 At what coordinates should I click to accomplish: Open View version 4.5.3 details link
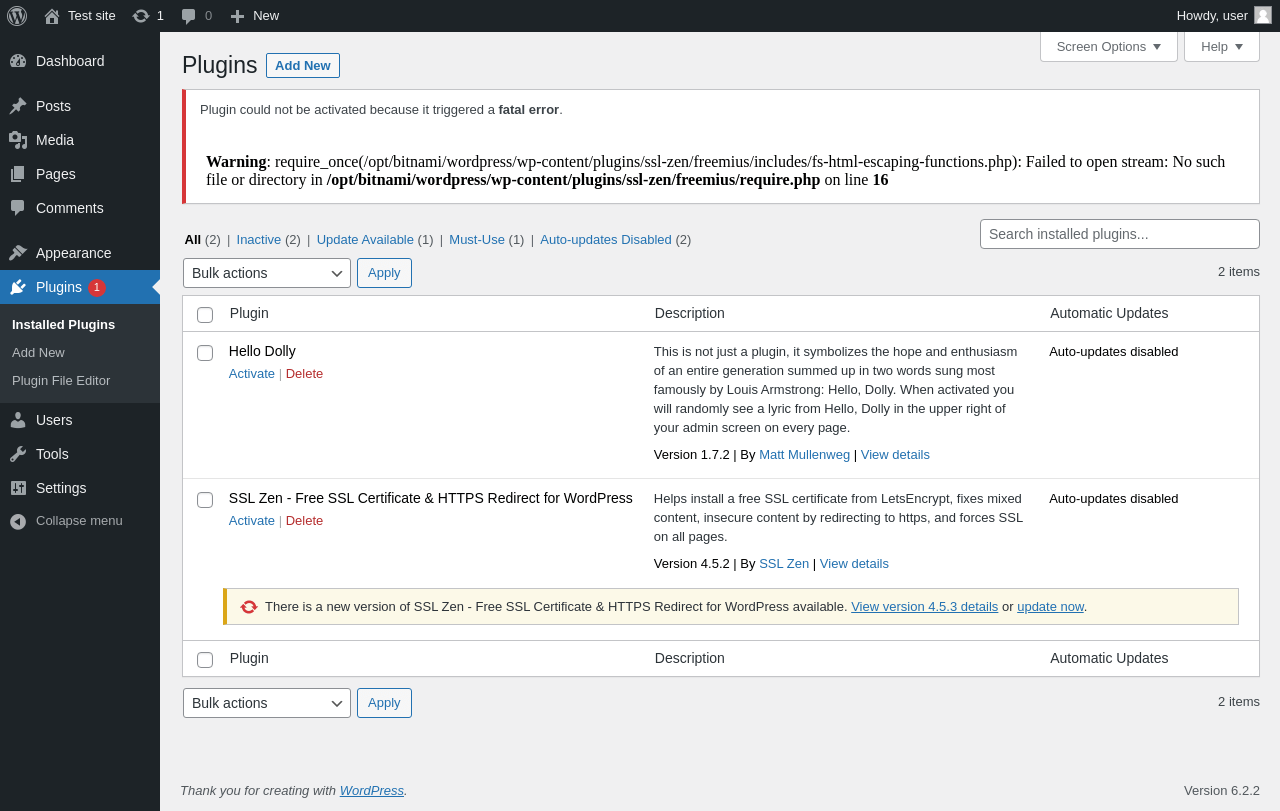[x=924, y=607]
